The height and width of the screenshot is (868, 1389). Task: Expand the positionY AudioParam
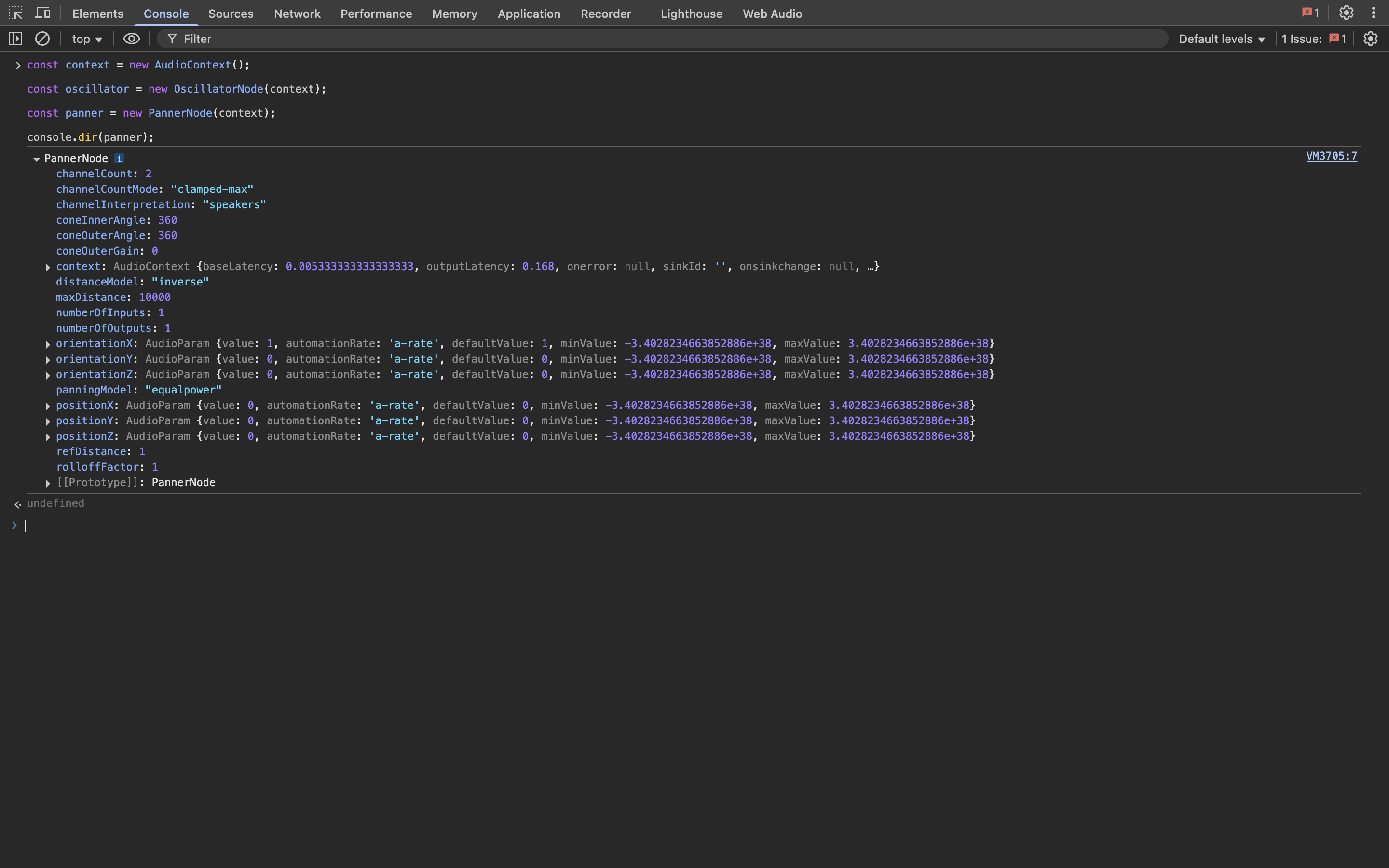tap(48, 421)
